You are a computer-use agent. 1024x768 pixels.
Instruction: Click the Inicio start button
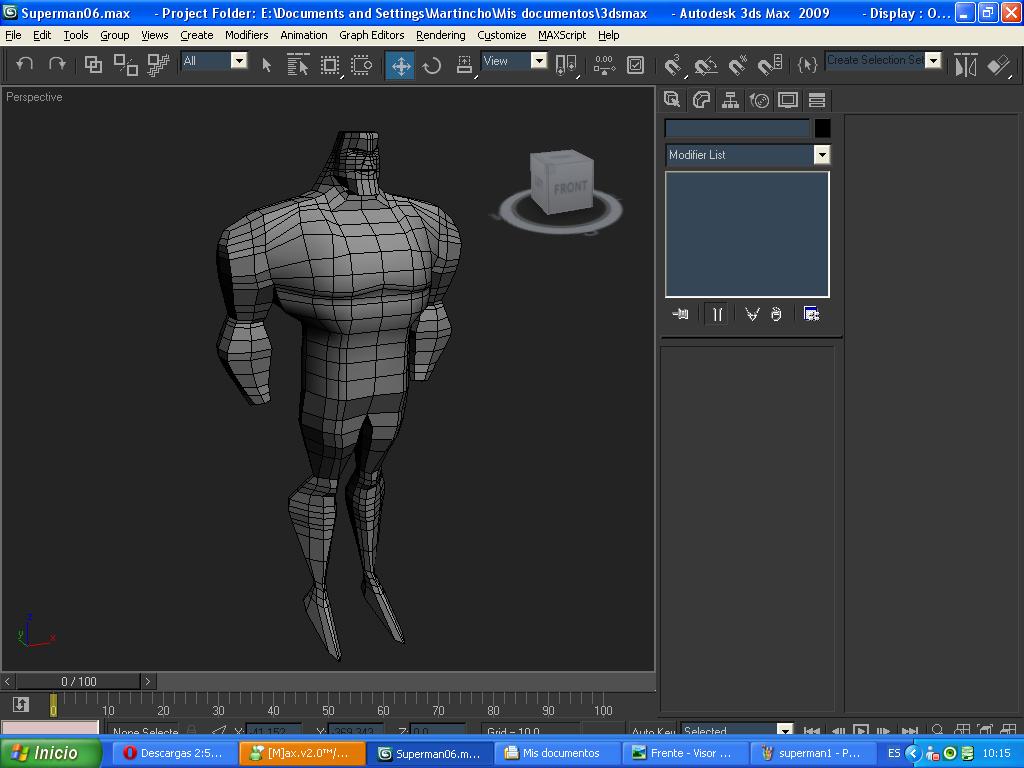[51, 753]
